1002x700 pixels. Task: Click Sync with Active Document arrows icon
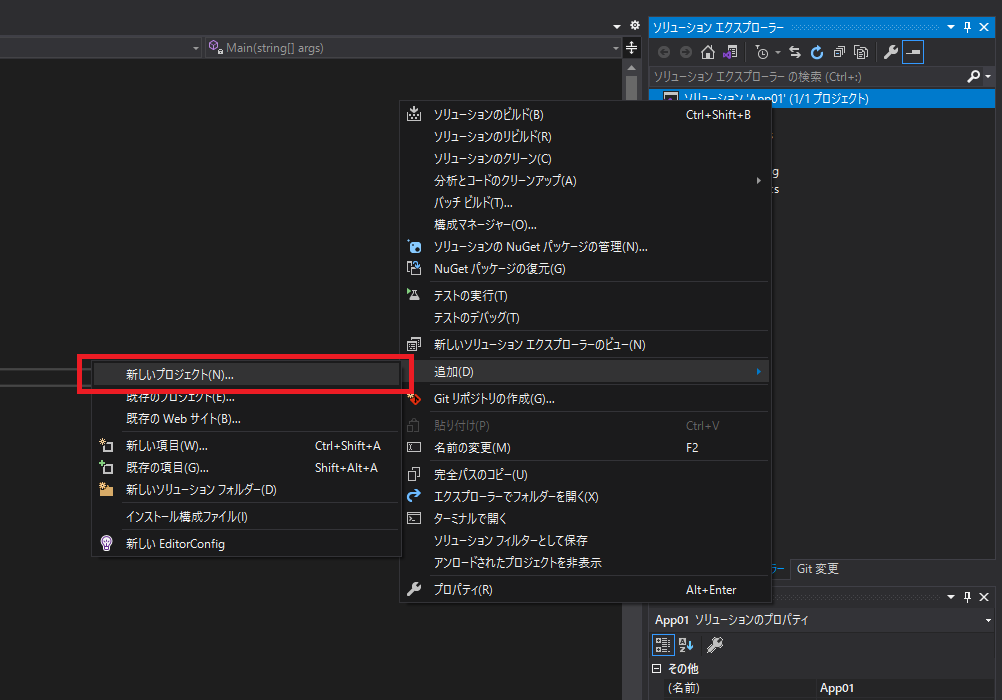(795, 53)
